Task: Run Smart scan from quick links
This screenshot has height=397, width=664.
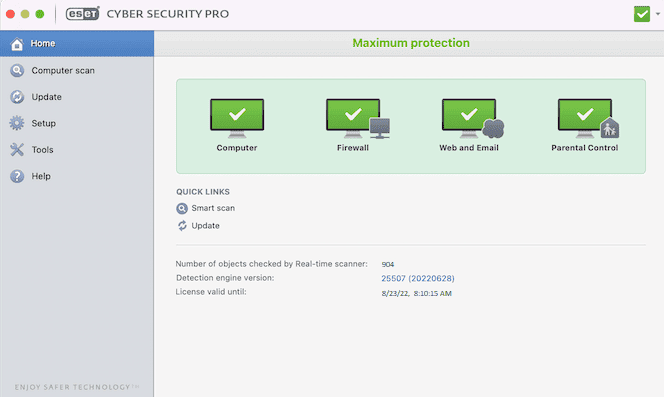Action: click(x=213, y=208)
